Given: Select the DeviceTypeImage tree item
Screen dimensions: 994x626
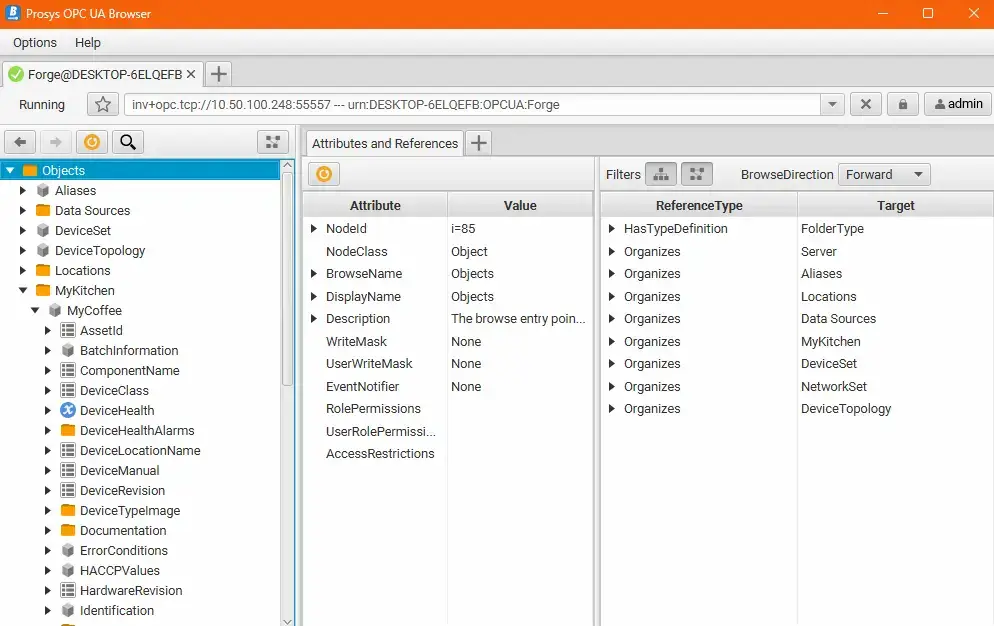Looking at the screenshot, I should 130,511.
